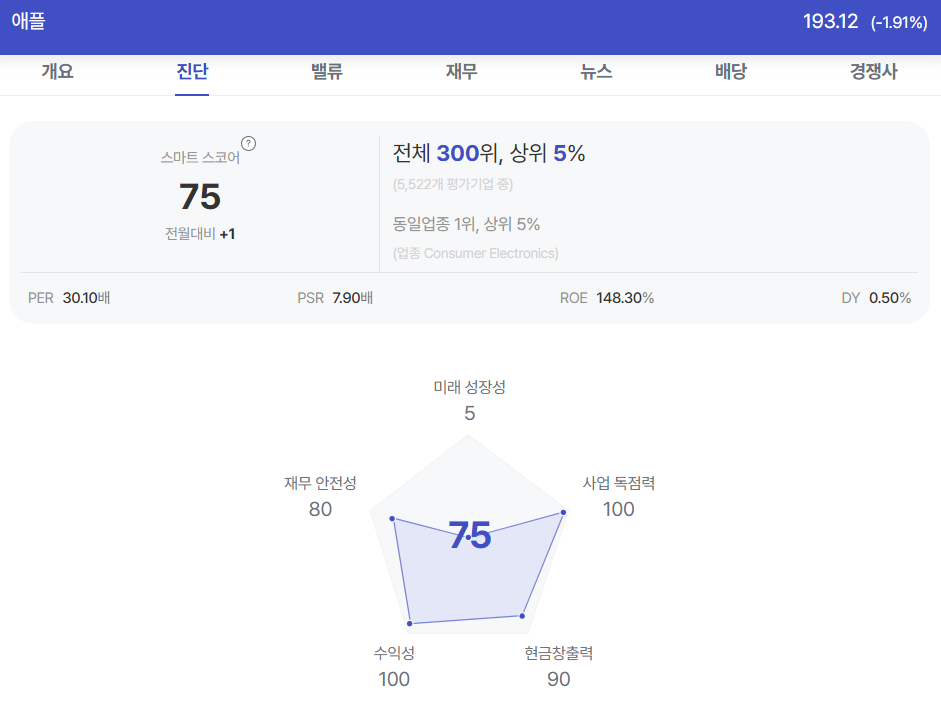The image size is (941, 703).
Task: Open the 개요 tab
Action: (58, 71)
